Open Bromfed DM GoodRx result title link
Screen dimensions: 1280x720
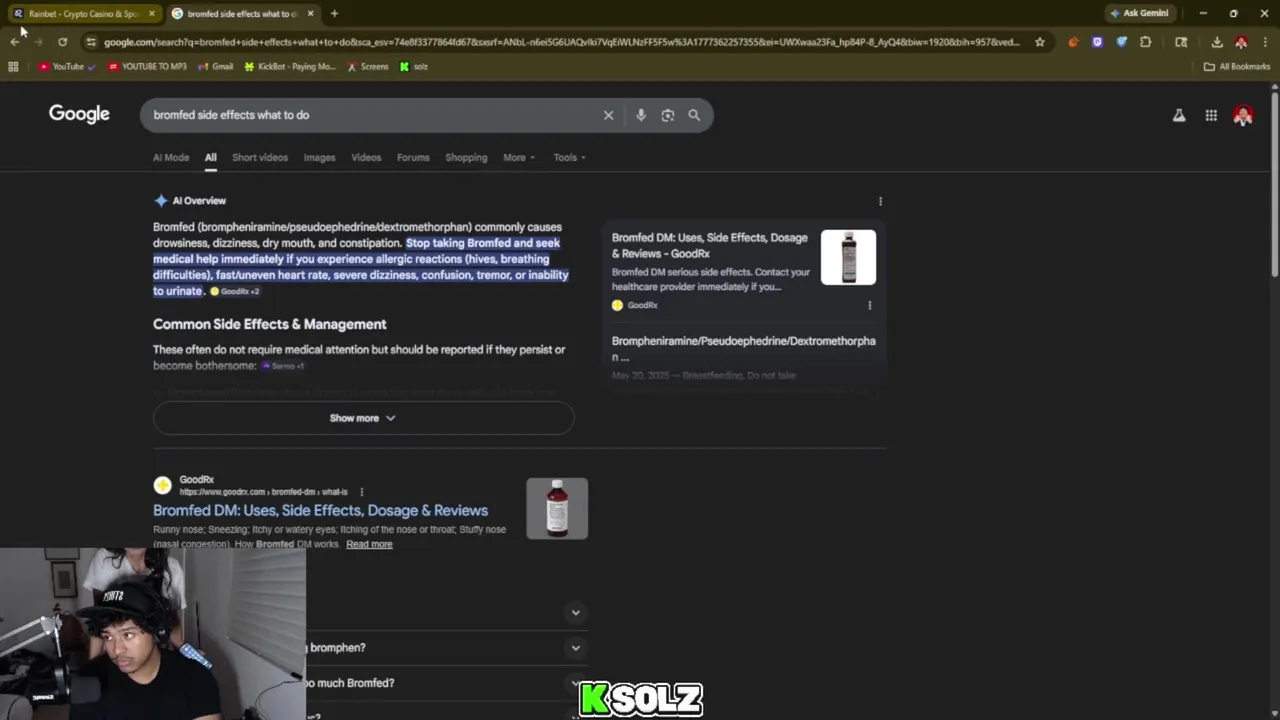point(320,510)
